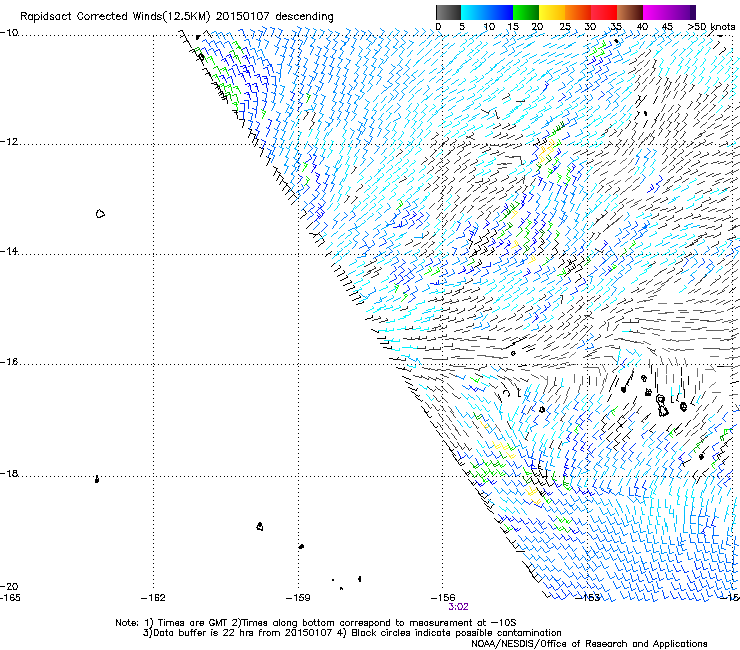Click the '-10' latitude axis label
The height and width of the screenshot is (650, 740).
coord(9,33)
